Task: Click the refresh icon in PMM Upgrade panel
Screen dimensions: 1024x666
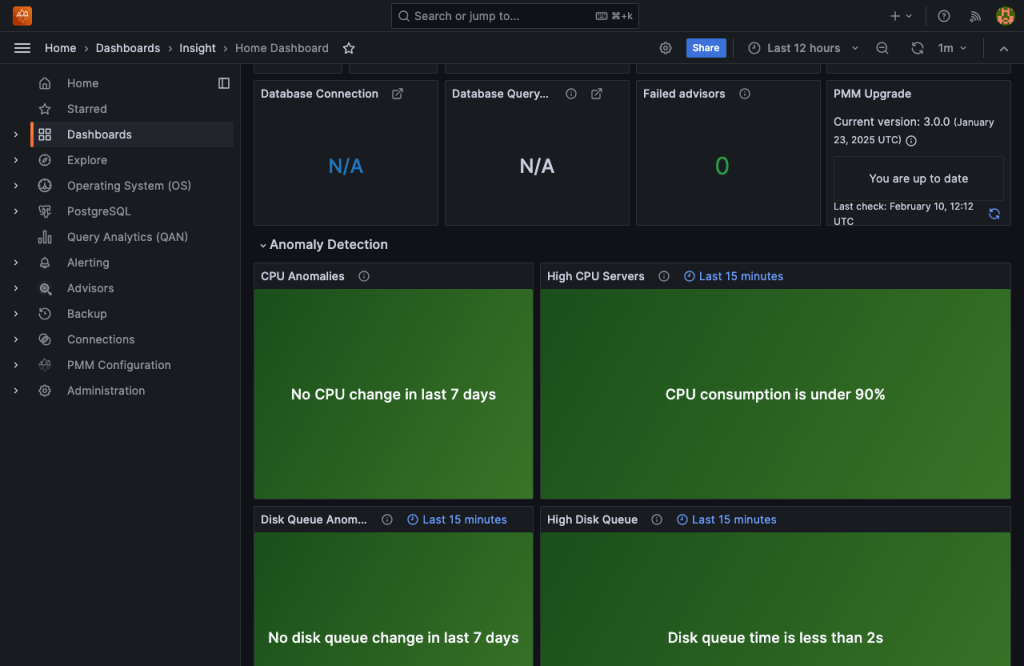Action: pos(993,214)
